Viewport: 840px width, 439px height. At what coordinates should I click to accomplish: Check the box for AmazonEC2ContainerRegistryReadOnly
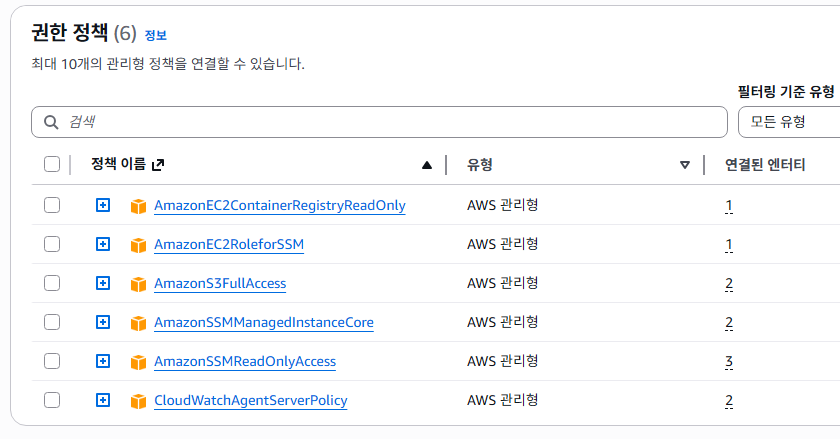coord(52,205)
